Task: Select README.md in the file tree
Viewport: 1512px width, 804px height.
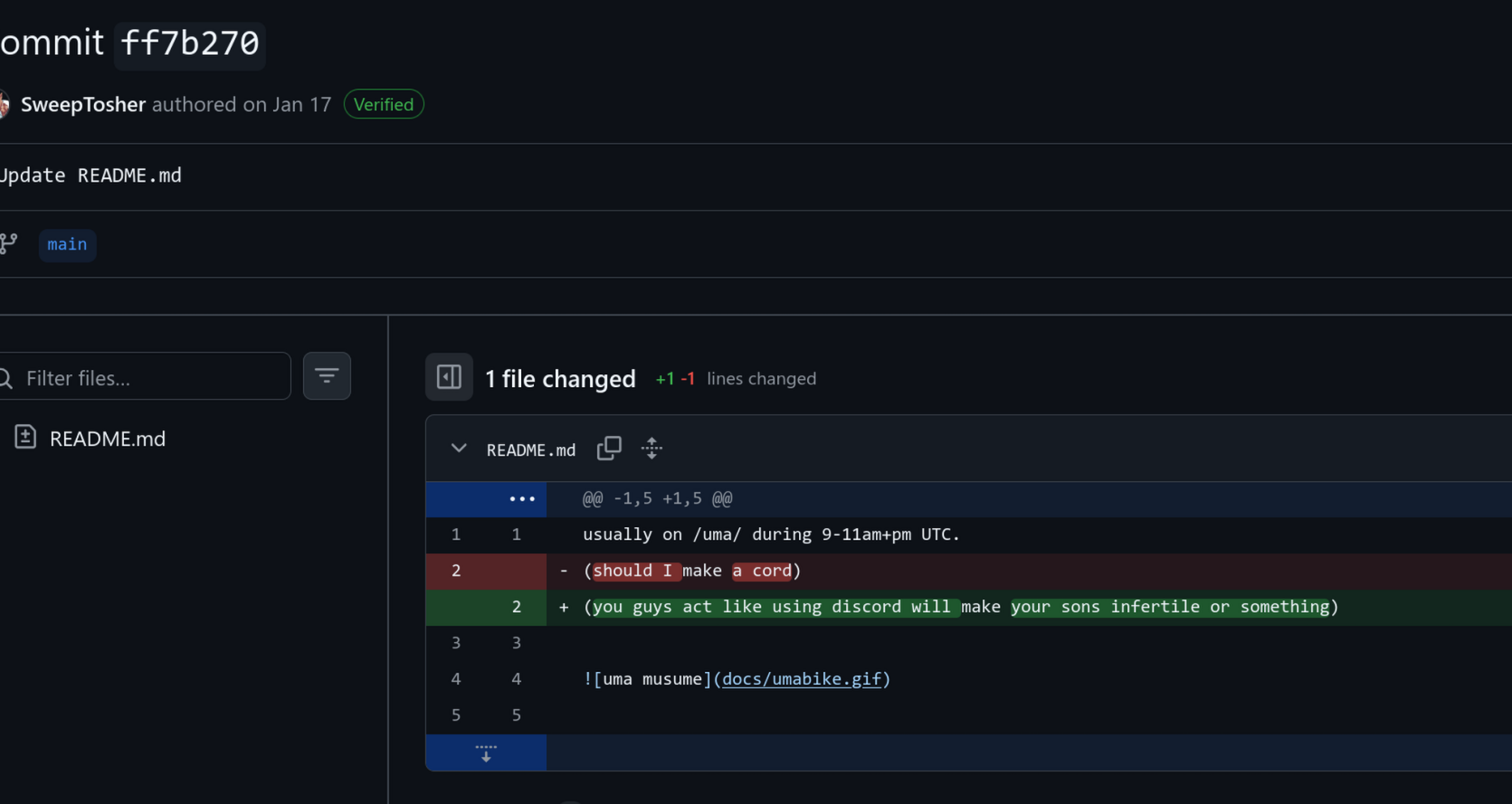Action: [x=108, y=439]
